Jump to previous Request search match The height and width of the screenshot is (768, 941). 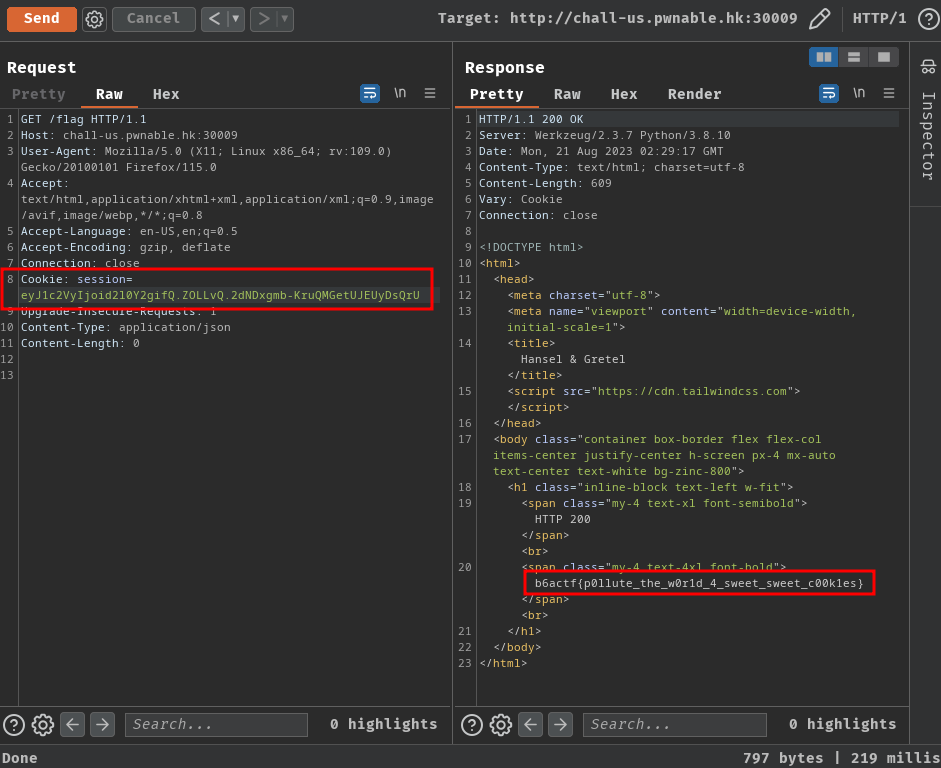click(x=73, y=725)
